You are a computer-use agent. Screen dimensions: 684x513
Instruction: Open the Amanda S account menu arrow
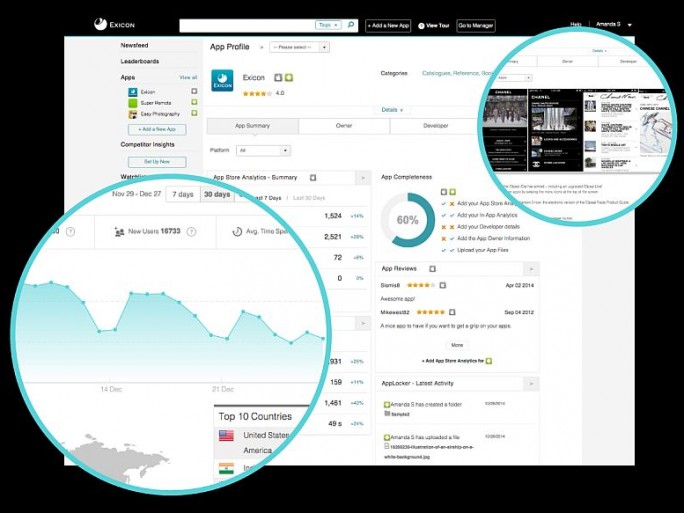click(x=629, y=25)
